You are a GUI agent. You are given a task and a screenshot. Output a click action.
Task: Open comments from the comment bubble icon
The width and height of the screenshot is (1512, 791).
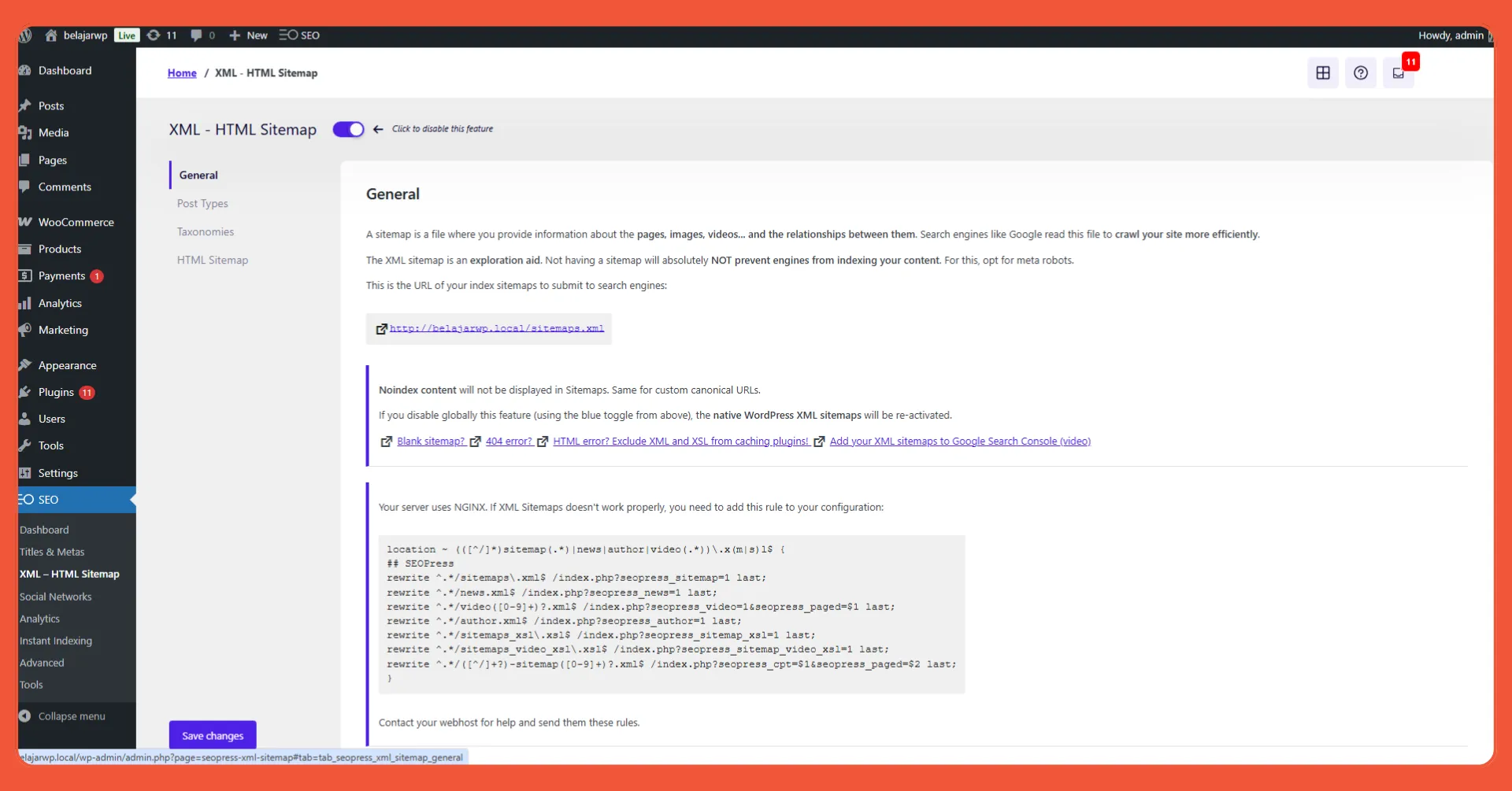click(x=202, y=35)
